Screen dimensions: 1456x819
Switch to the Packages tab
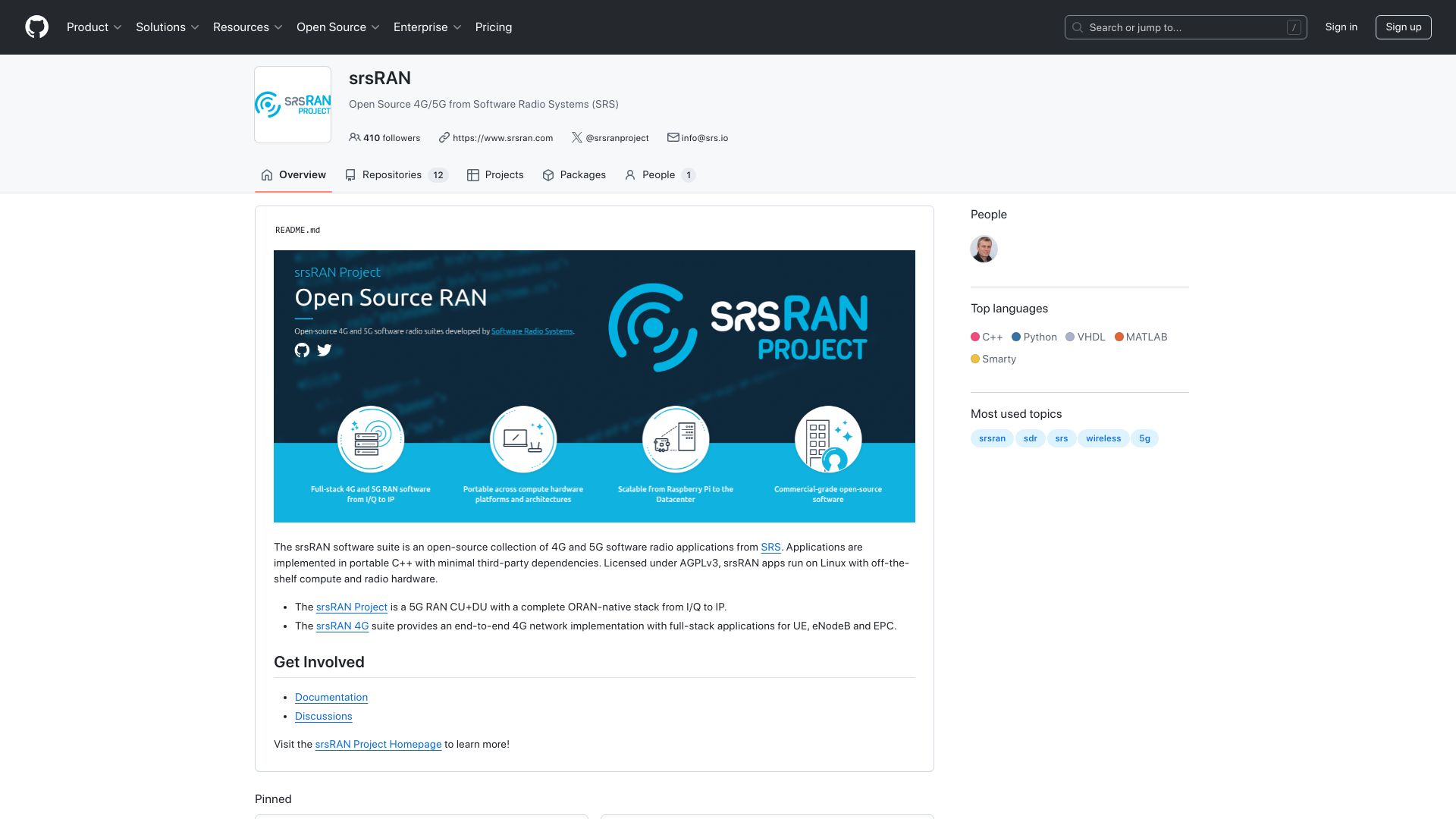pyautogui.click(x=574, y=175)
